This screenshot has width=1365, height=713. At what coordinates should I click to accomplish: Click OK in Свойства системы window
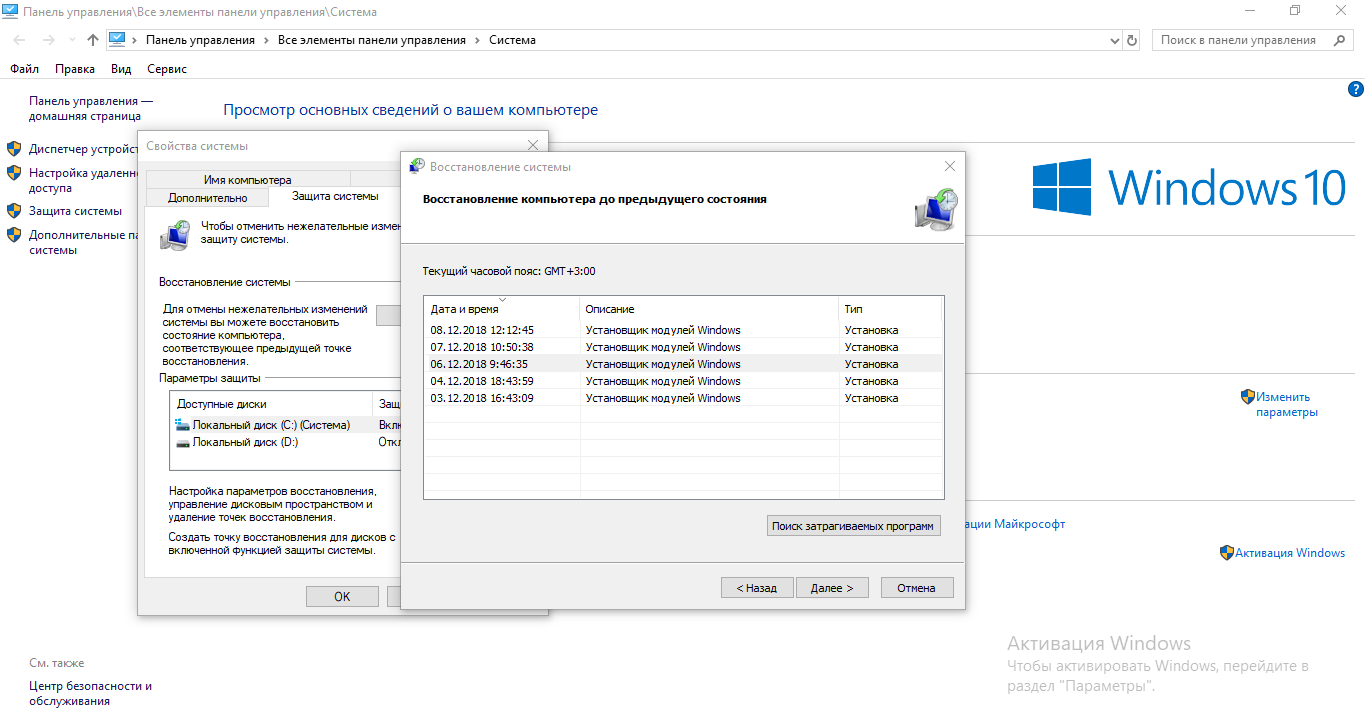(342, 596)
